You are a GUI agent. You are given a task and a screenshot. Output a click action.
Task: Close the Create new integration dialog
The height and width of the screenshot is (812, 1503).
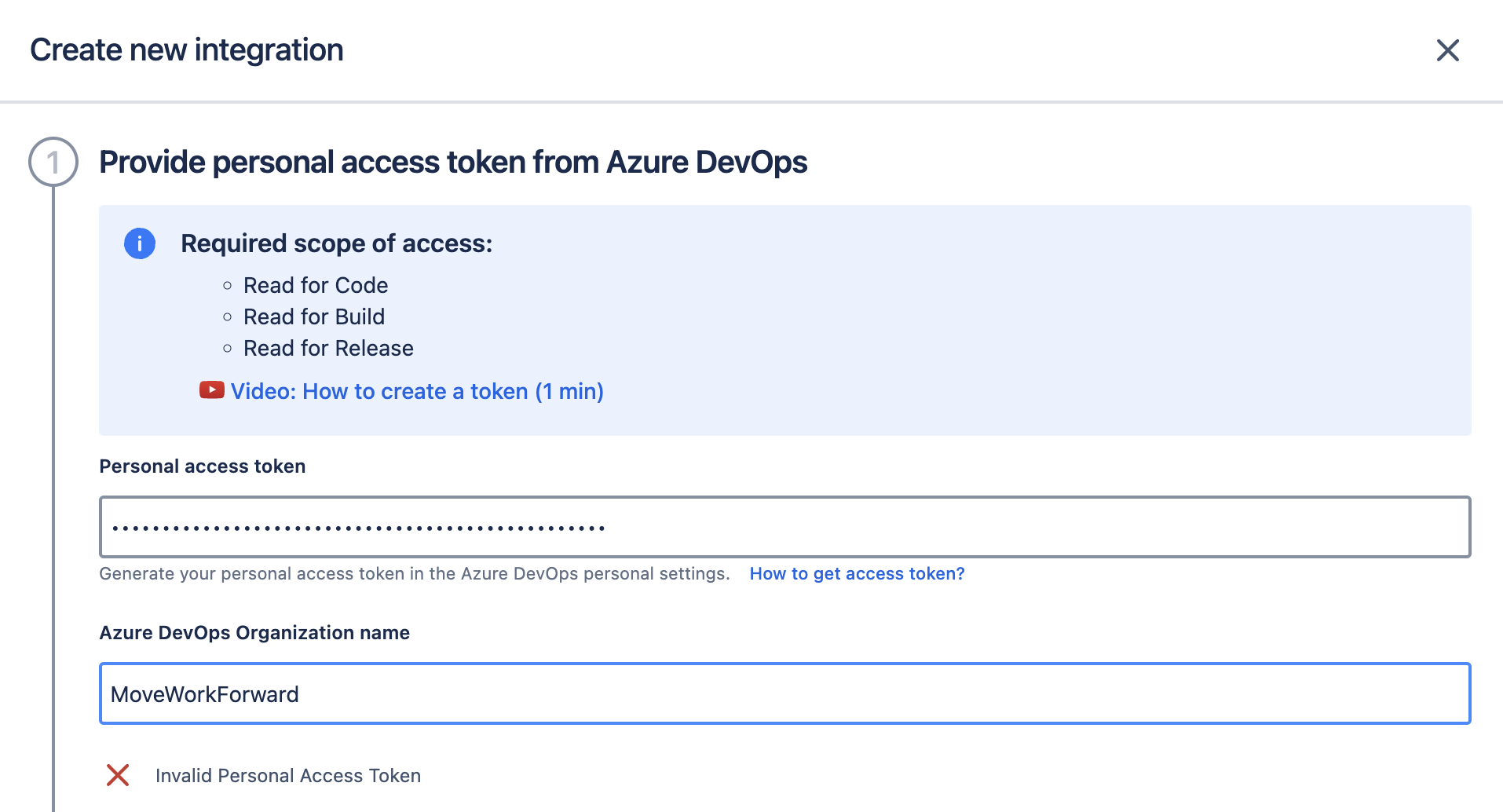click(x=1447, y=50)
